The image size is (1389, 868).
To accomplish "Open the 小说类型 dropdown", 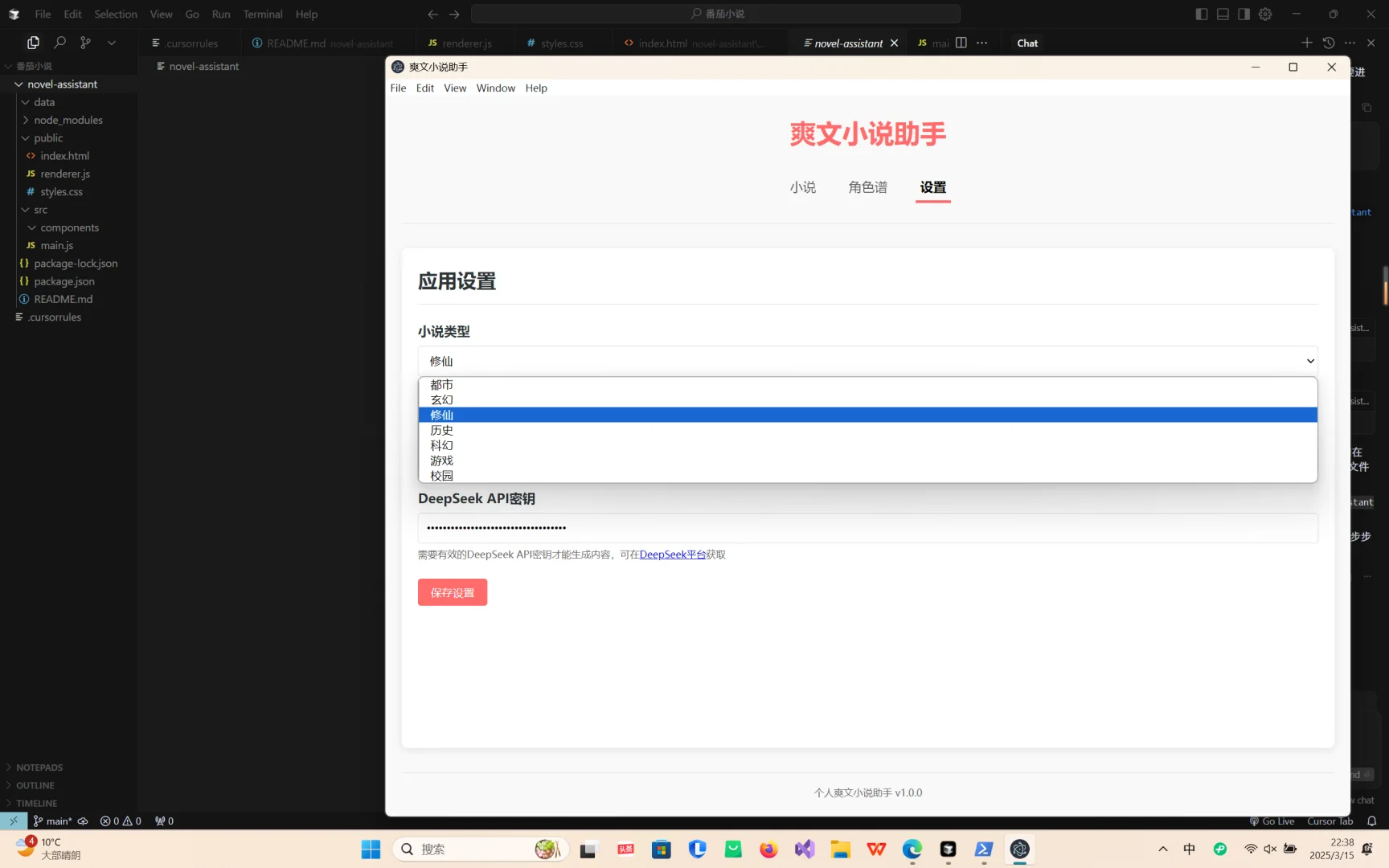I will click(867, 361).
